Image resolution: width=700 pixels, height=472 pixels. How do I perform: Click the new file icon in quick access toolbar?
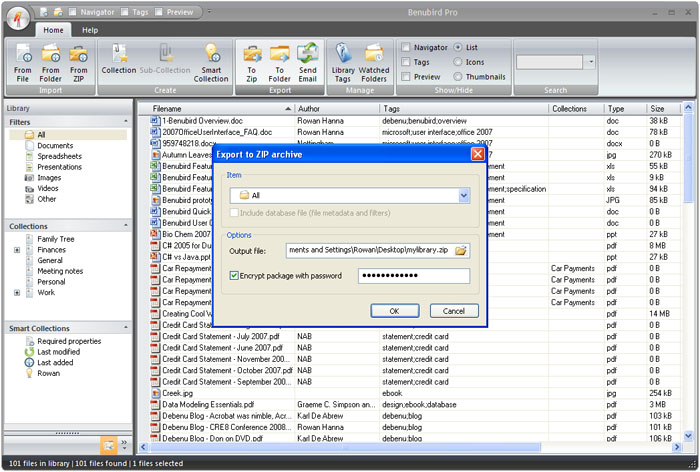point(44,12)
